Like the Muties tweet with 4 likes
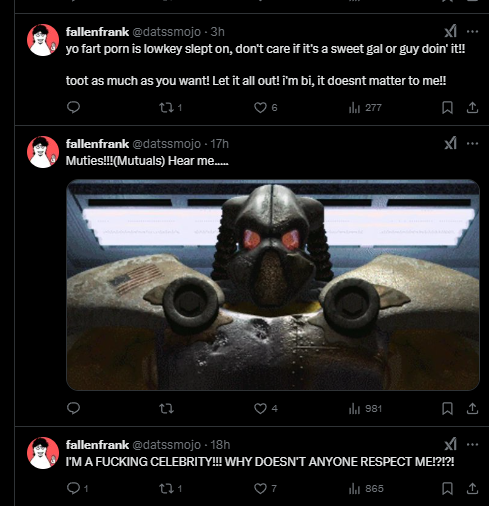Screen dimensions: 489x506 tap(265, 409)
